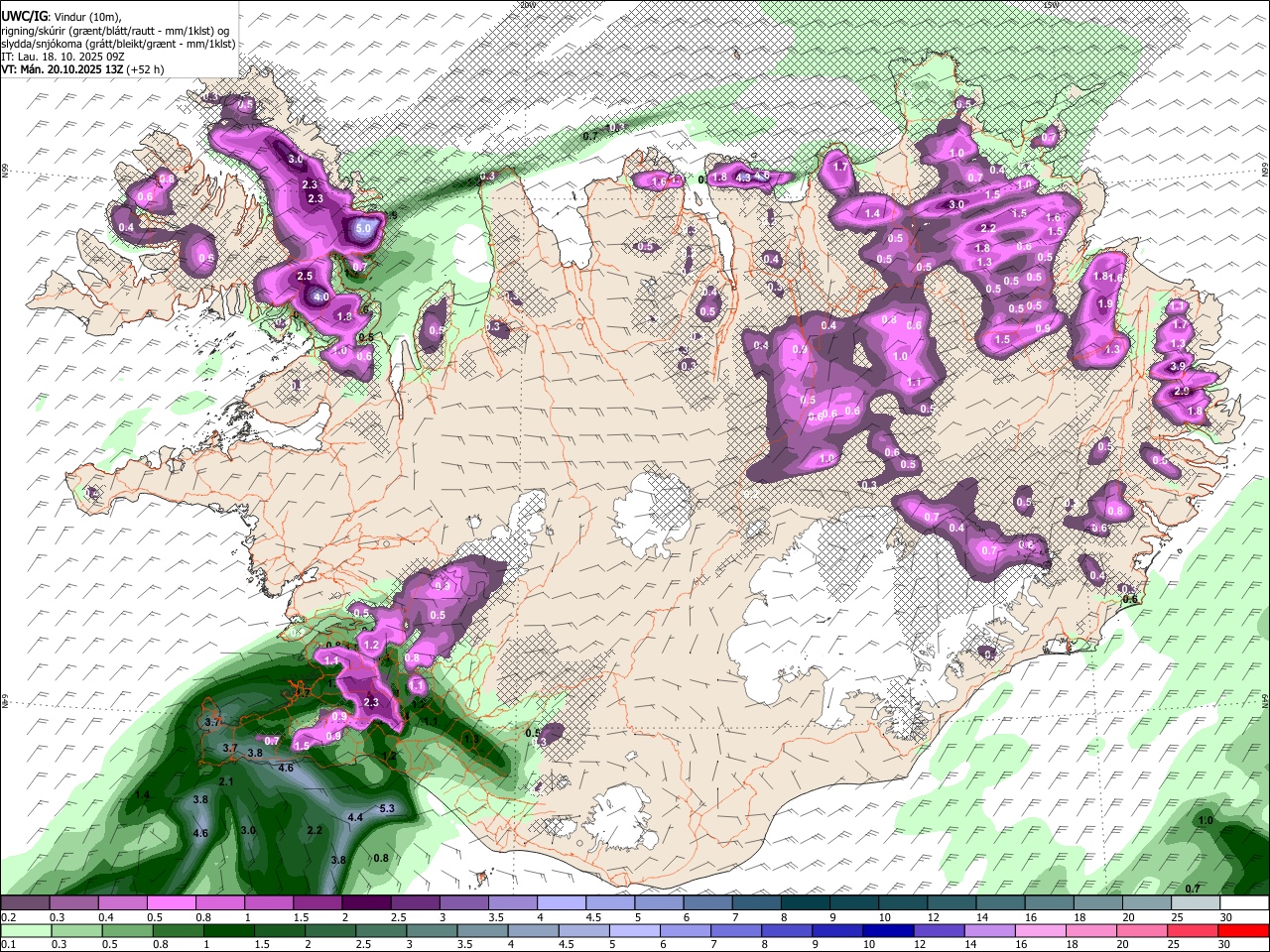Click the "rigning/skúrir" legend description line
The height and width of the screenshot is (952, 1270).
click(x=114, y=30)
